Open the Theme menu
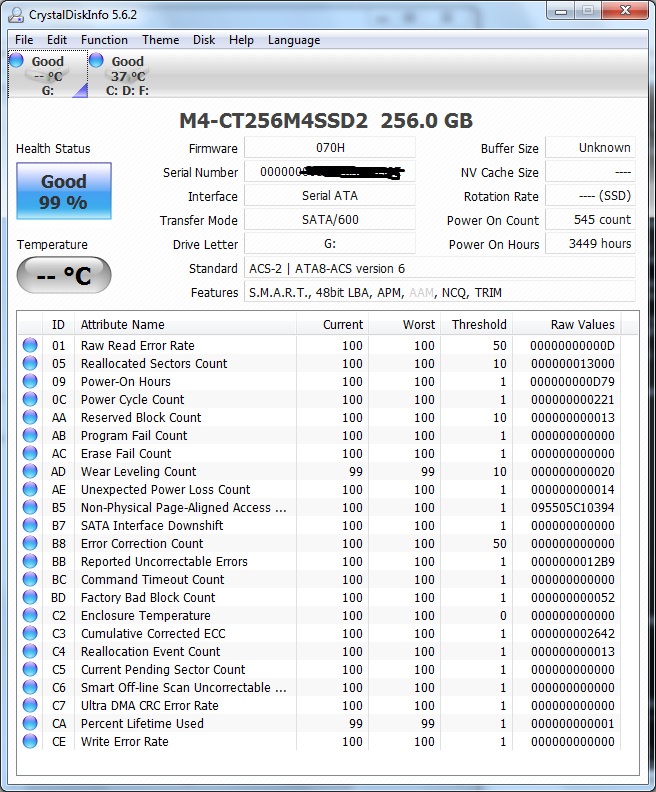This screenshot has height=792, width=656. point(161,40)
